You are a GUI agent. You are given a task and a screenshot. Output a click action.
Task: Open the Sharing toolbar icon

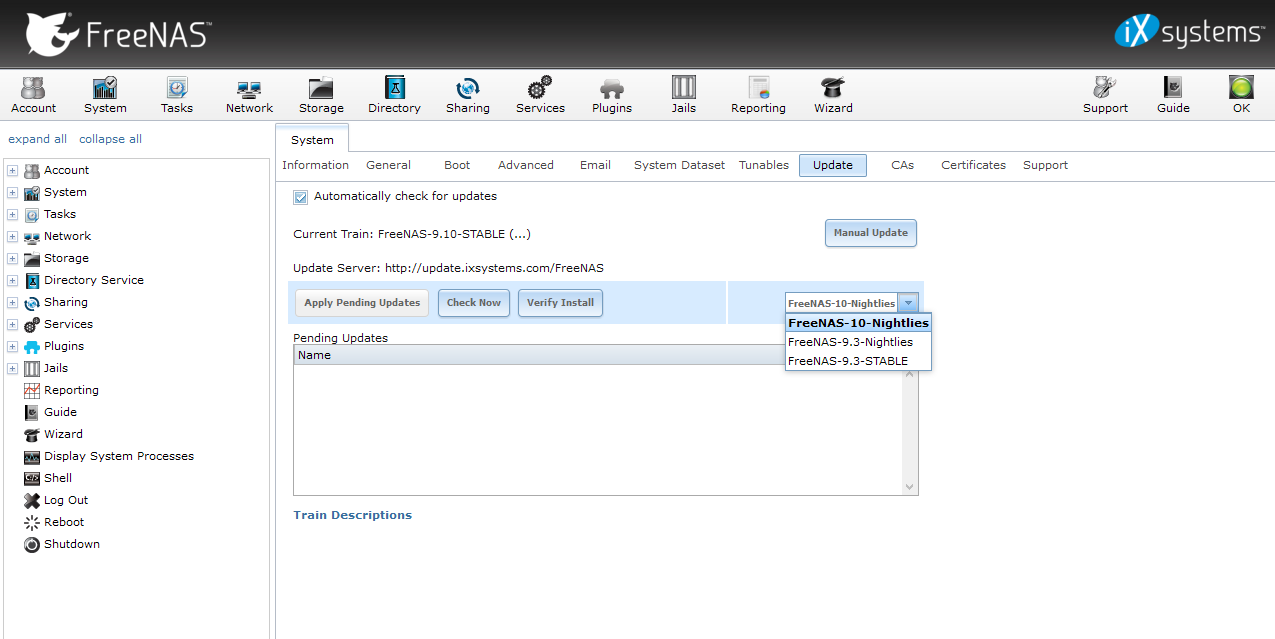pos(468,95)
